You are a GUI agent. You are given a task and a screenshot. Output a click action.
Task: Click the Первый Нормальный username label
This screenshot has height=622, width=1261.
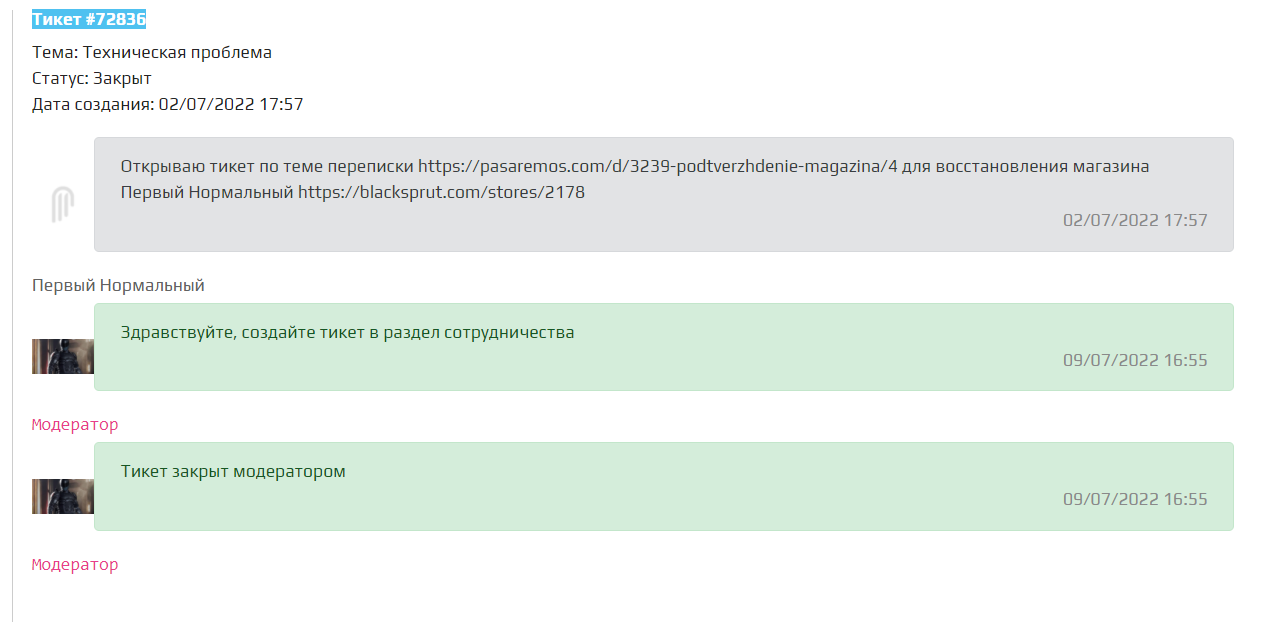coord(118,286)
